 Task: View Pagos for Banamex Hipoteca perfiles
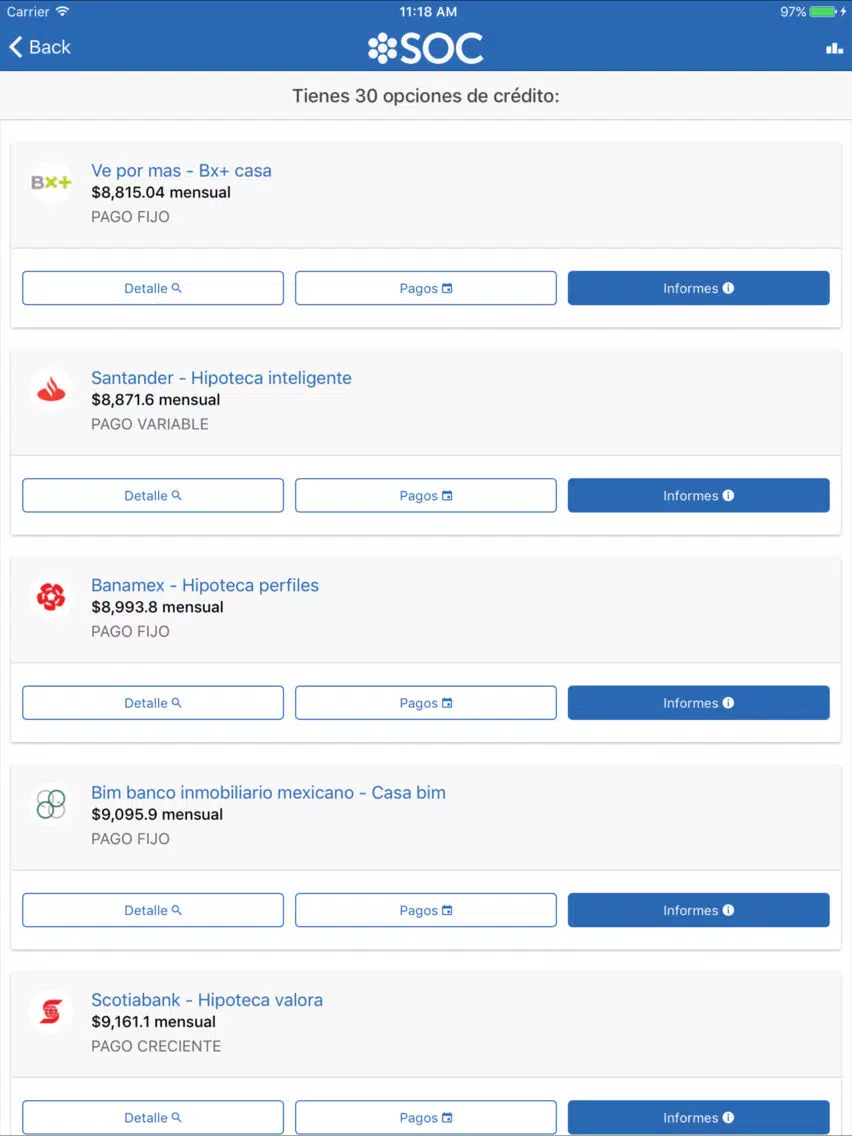point(426,703)
